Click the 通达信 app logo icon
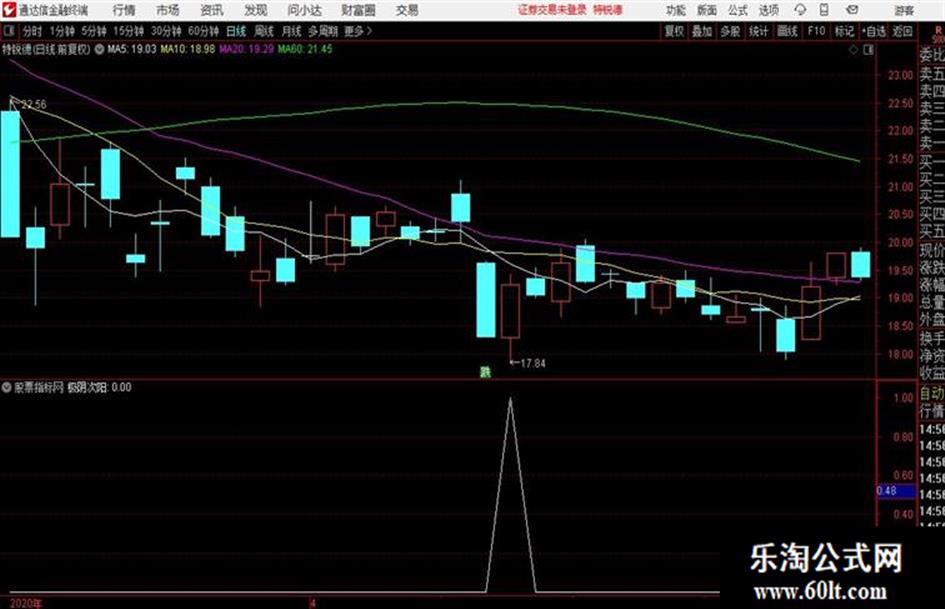 (8, 10)
